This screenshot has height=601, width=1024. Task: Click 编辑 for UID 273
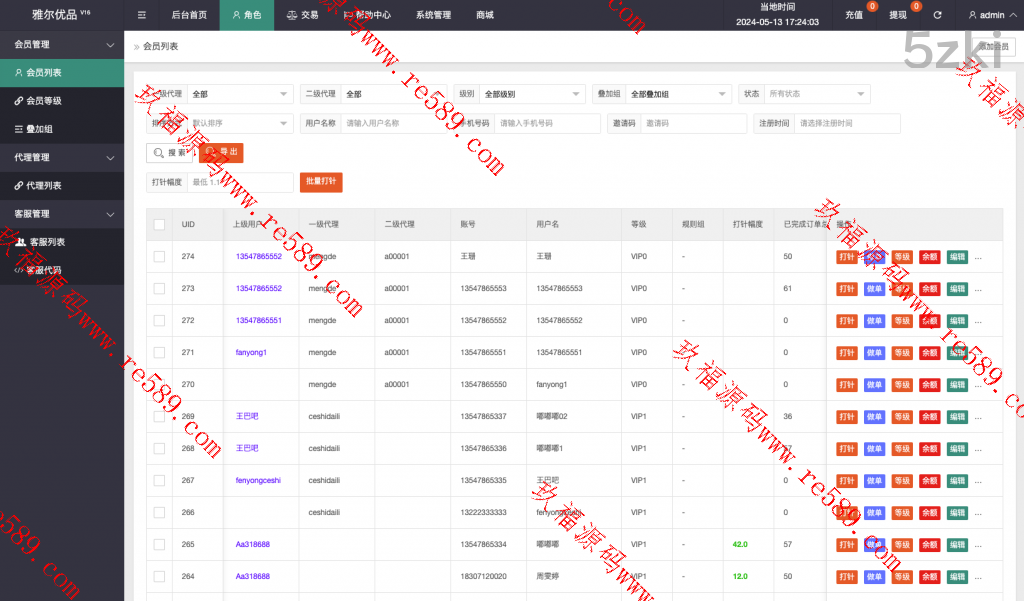coord(957,289)
